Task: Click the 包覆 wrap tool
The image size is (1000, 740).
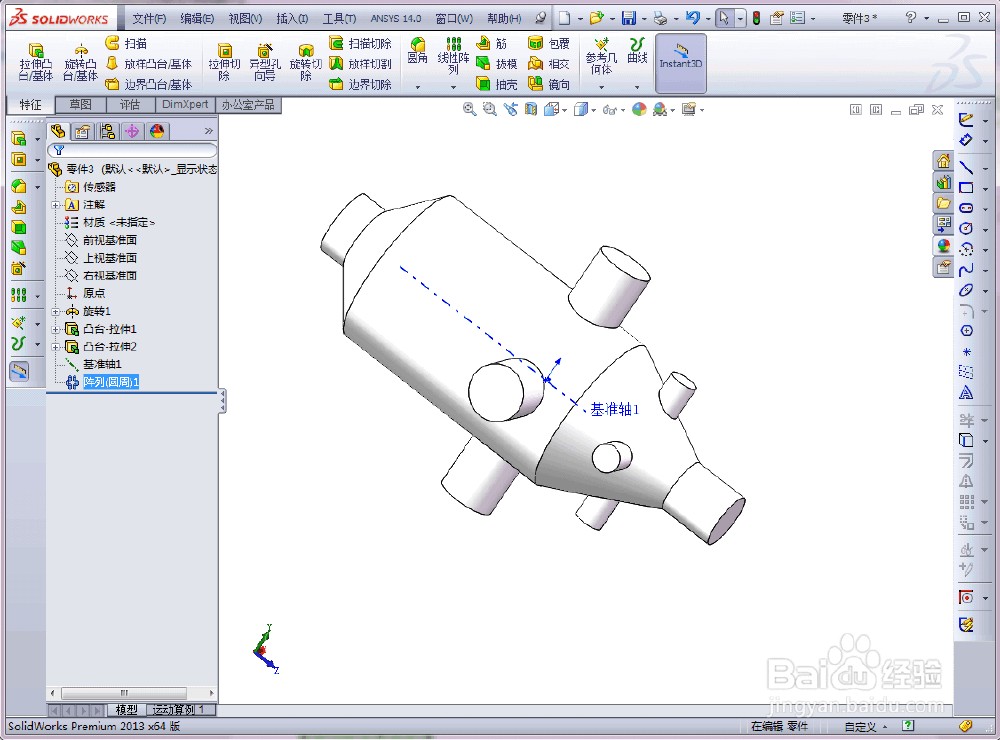Action: 549,43
